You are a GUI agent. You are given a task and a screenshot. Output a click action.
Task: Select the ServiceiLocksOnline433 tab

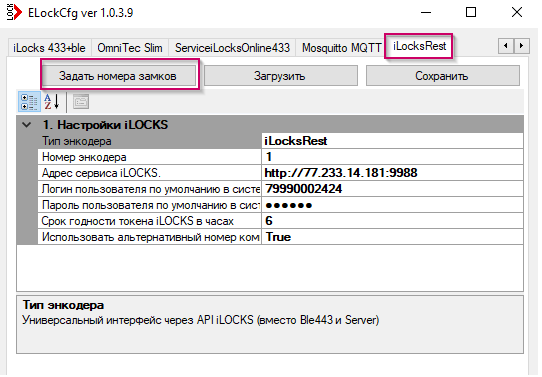(x=232, y=48)
